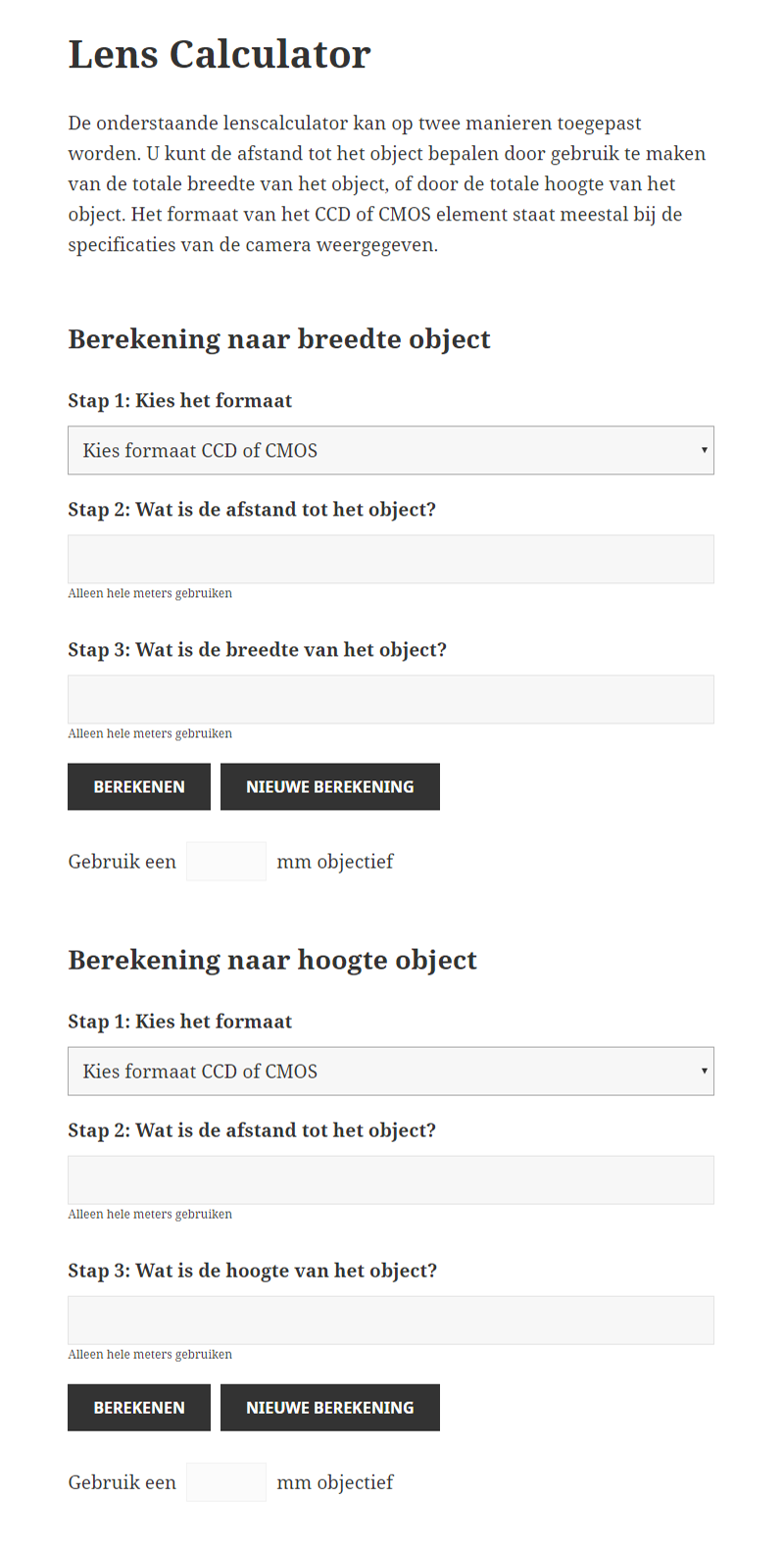Click the 'Berekening naar breedte object' heading
784x1549 pixels.
point(279,339)
